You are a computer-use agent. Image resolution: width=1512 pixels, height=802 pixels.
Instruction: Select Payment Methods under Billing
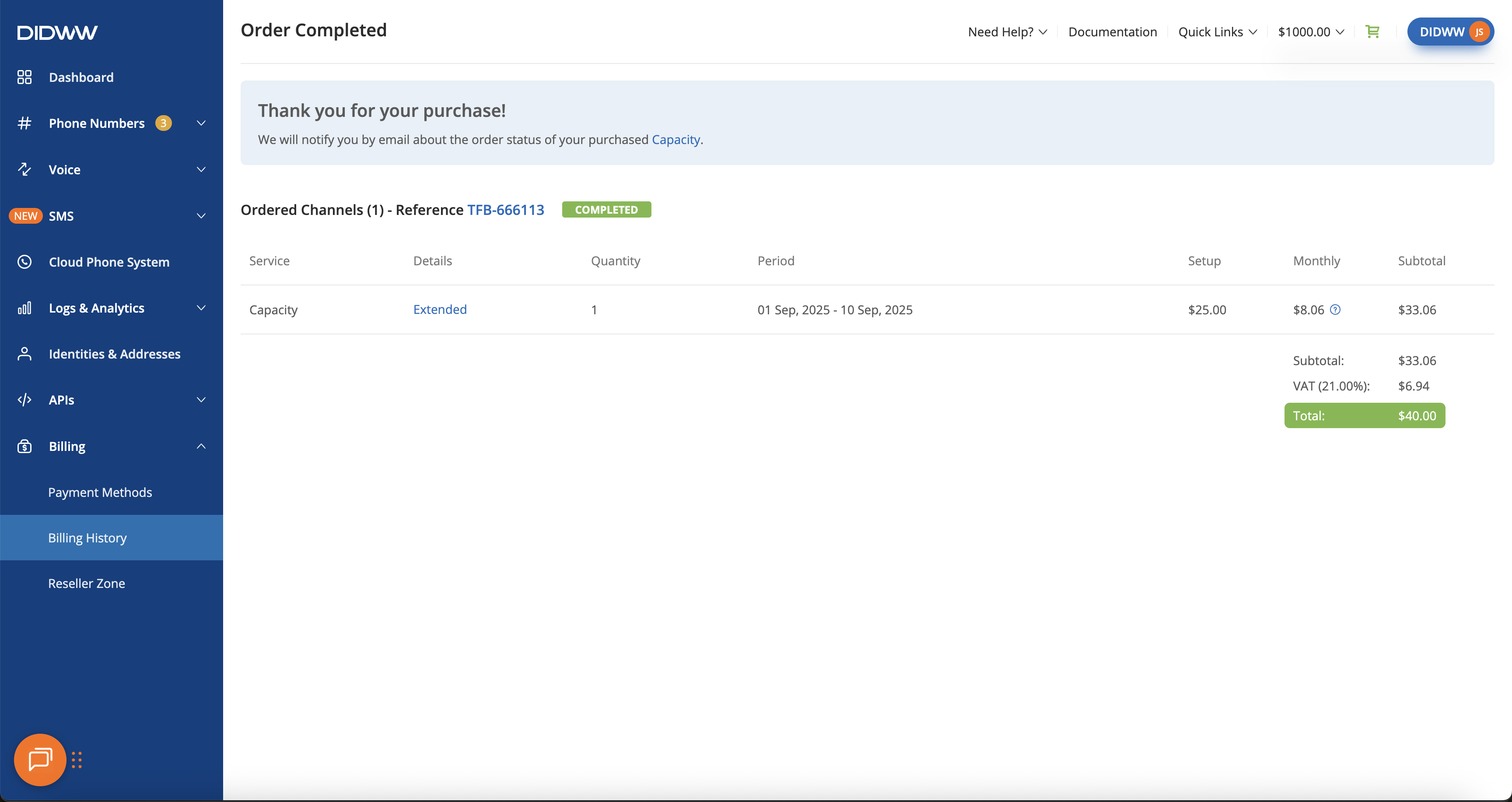click(112, 492)
